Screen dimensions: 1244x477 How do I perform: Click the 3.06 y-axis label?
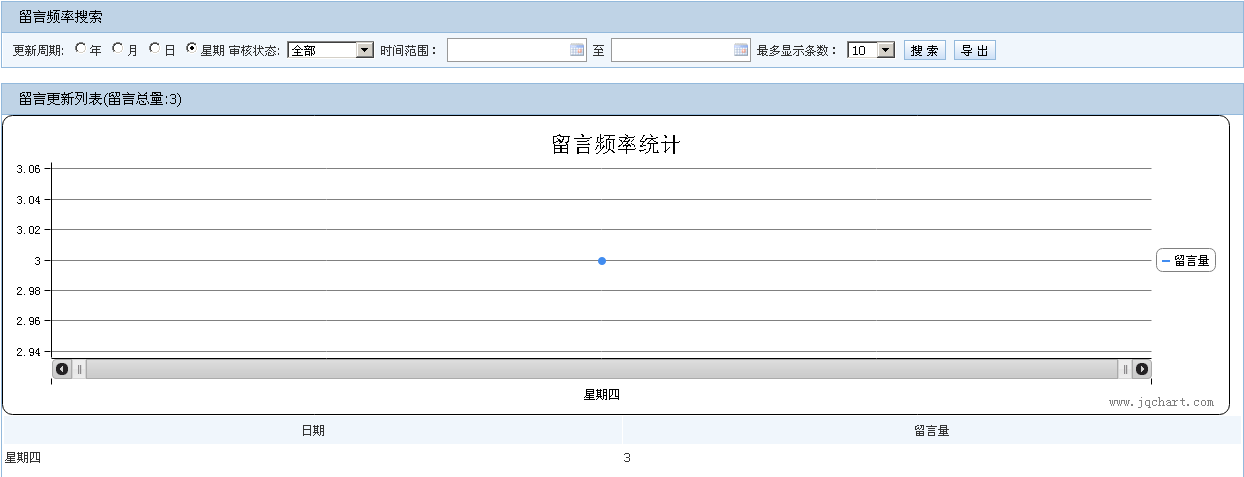click(x=28, y=169)
